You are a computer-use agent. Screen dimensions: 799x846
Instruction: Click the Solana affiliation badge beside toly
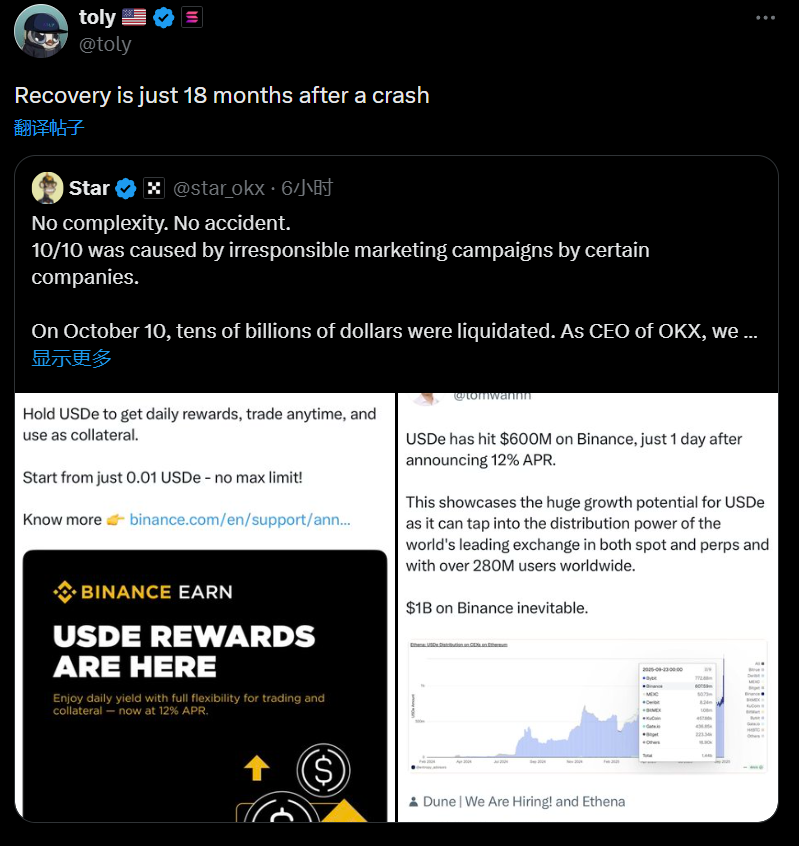pos(192,18)
